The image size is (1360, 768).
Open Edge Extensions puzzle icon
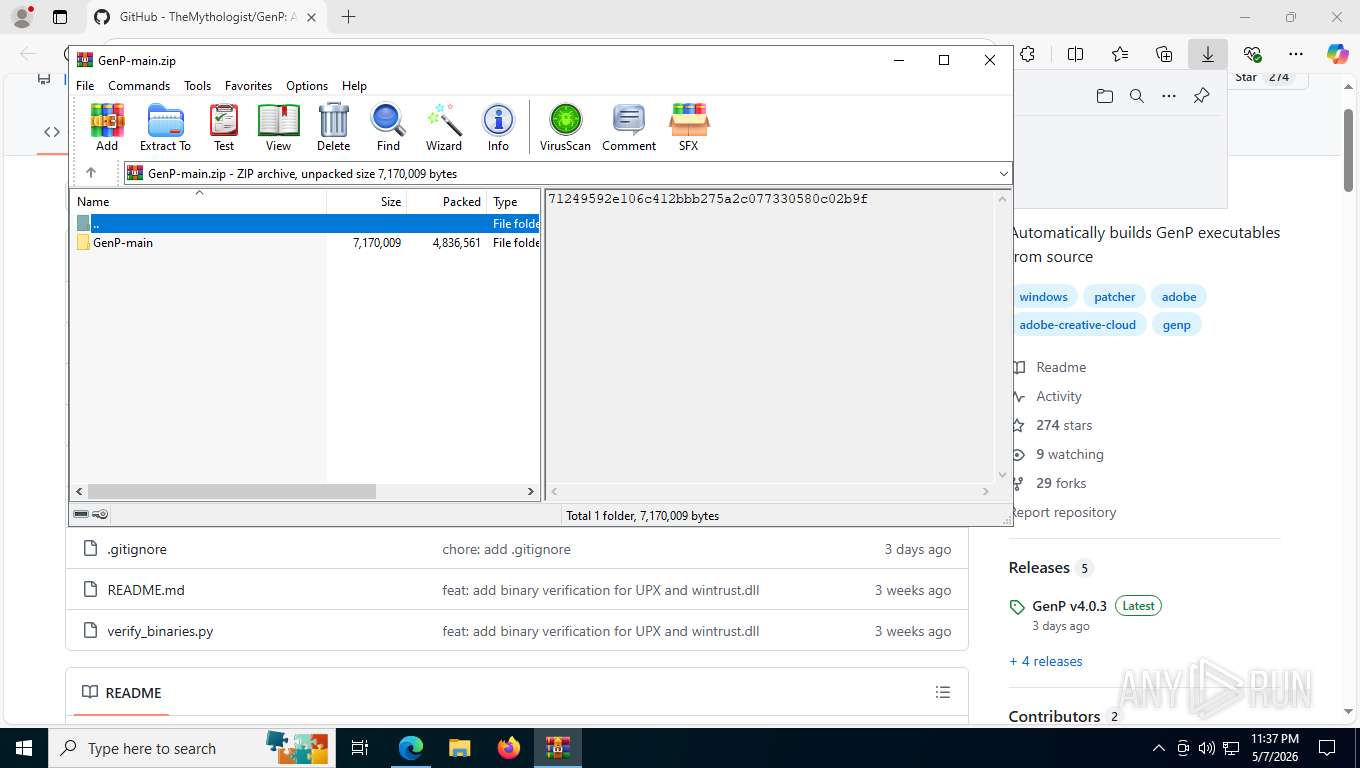point(1028,54)
